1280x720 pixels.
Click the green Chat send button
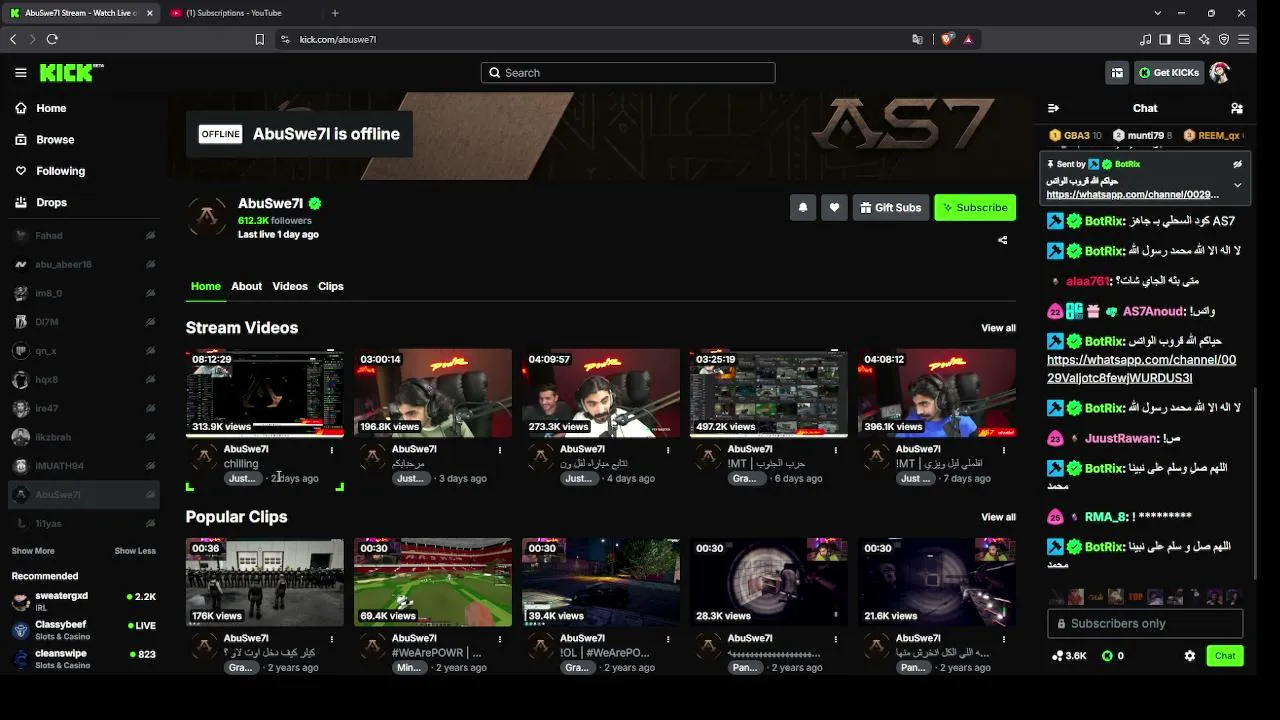(x=1225, y=656)
